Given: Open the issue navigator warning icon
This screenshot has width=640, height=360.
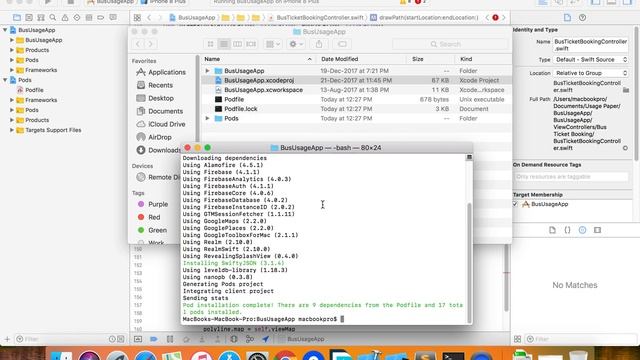Looking at the screenshot, I should pos(65,18).
